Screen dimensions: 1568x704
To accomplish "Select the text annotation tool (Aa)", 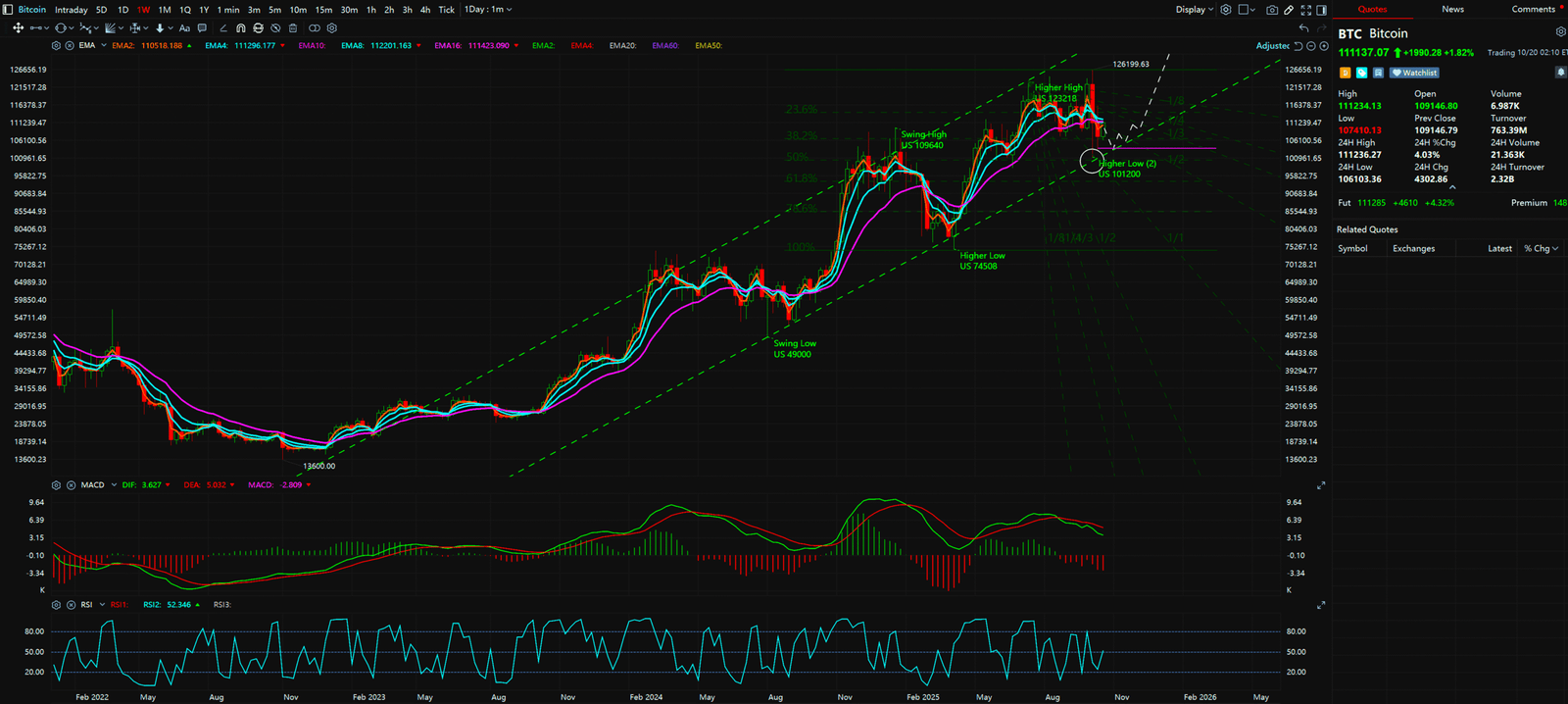I will 184,28.
